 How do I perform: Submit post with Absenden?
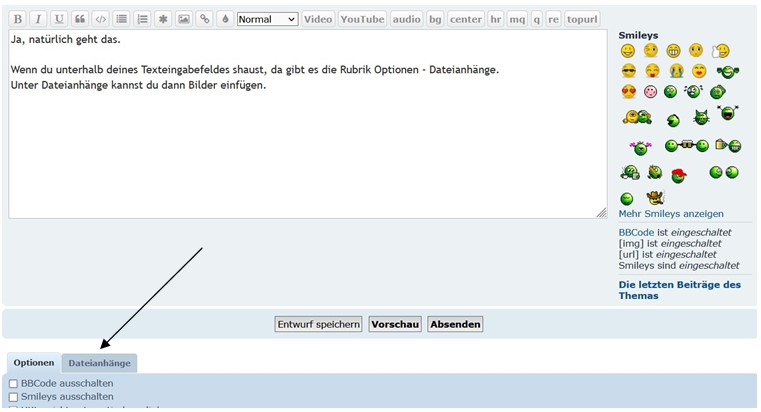point(455,324)
